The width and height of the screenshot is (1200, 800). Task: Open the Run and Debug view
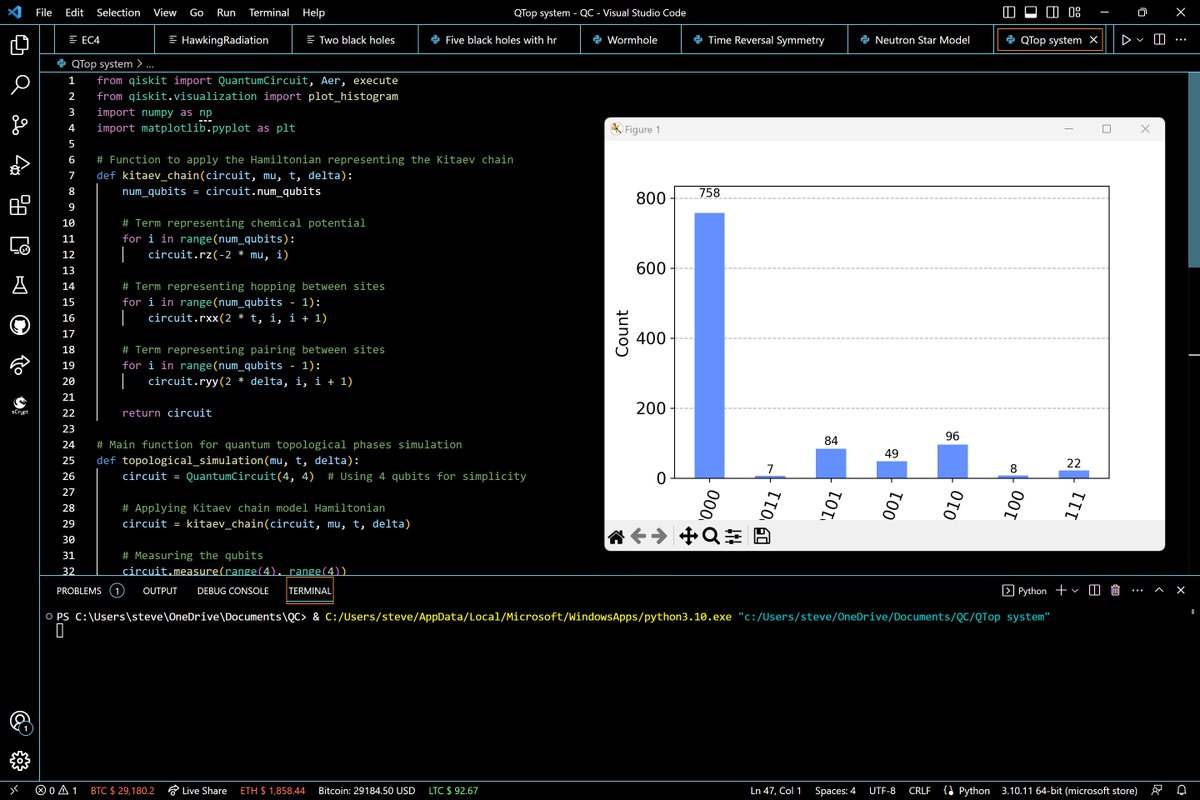19,165
